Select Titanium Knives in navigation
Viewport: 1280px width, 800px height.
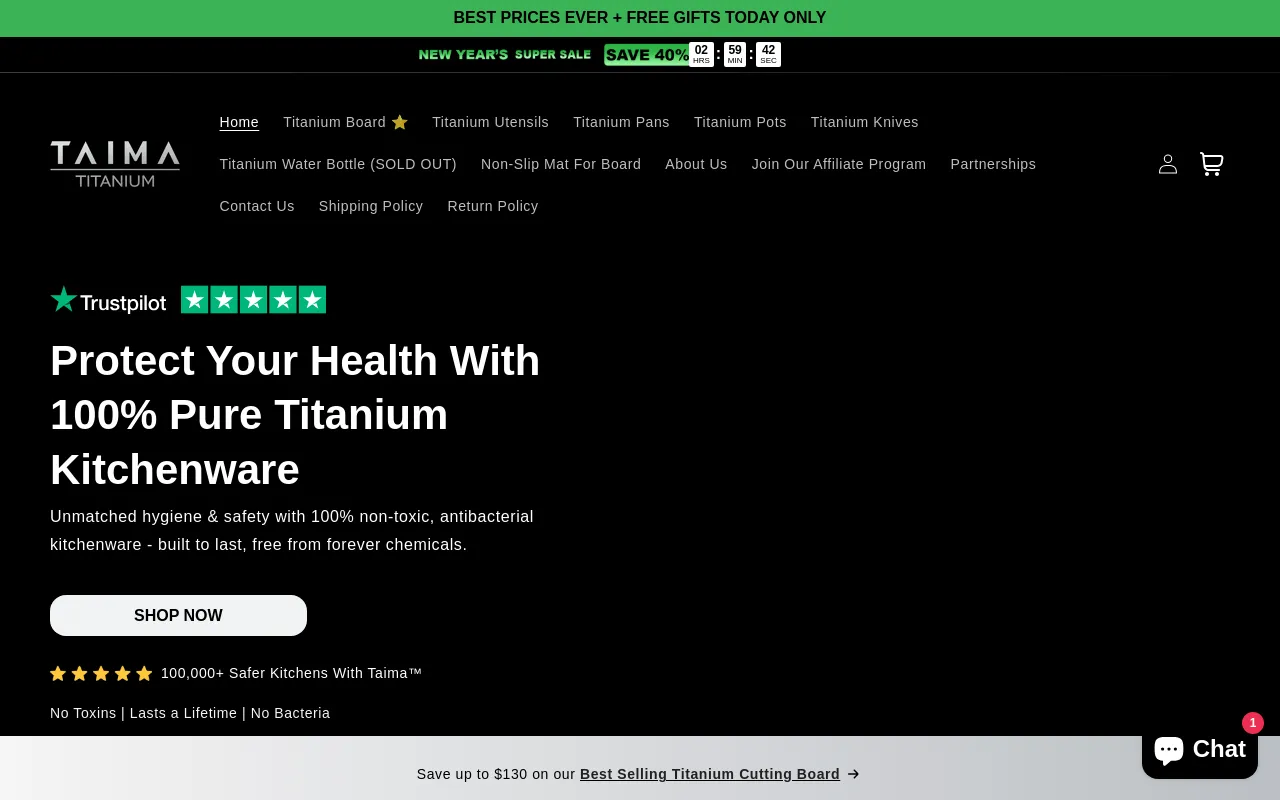pos(864,122)
